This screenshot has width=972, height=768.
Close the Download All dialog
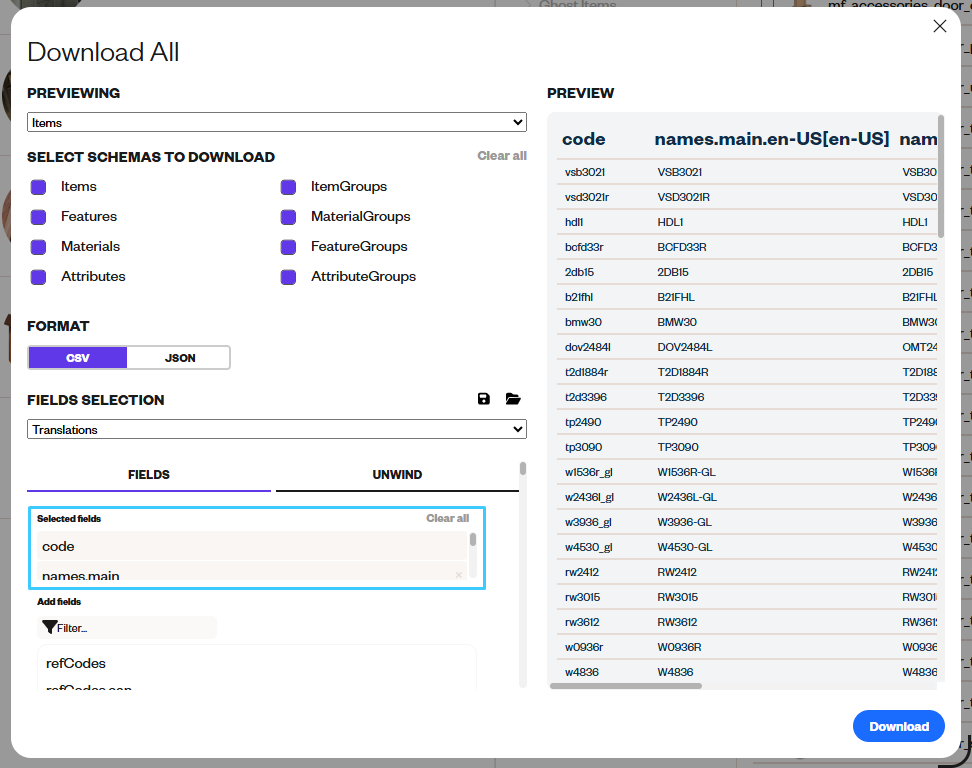coord(940,26)
